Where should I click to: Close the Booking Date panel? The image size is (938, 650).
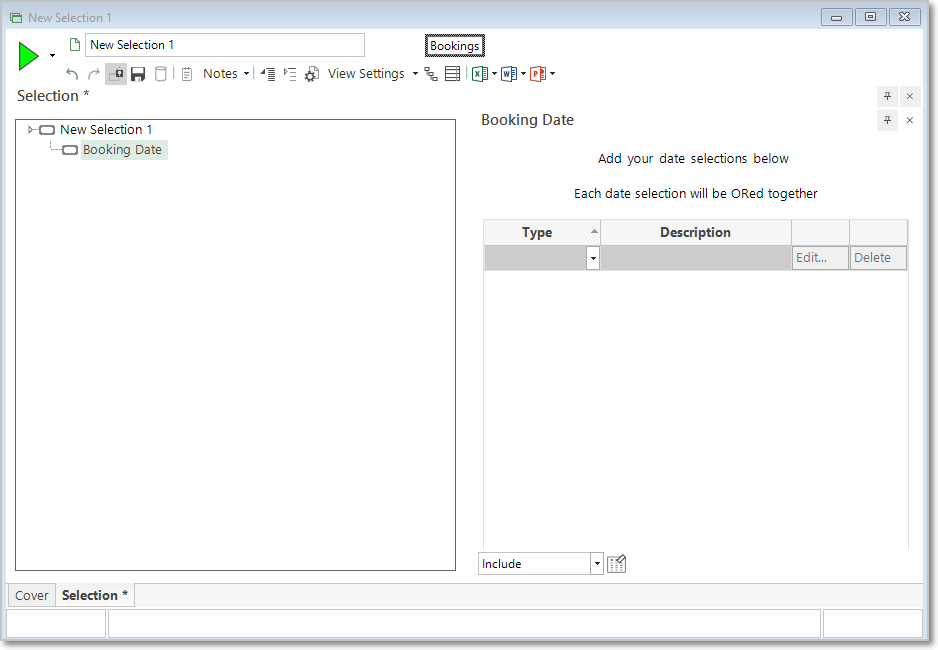click(910, 120)
